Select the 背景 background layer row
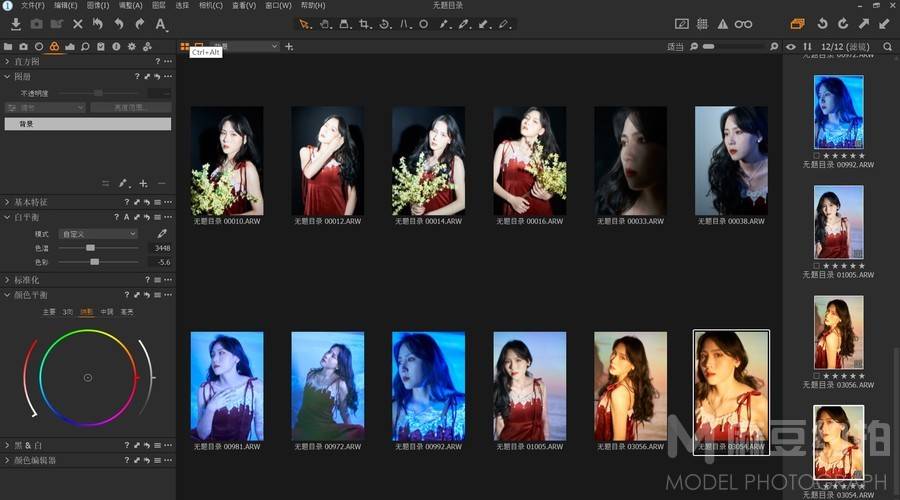900x500 pixels. pos(88,123)
